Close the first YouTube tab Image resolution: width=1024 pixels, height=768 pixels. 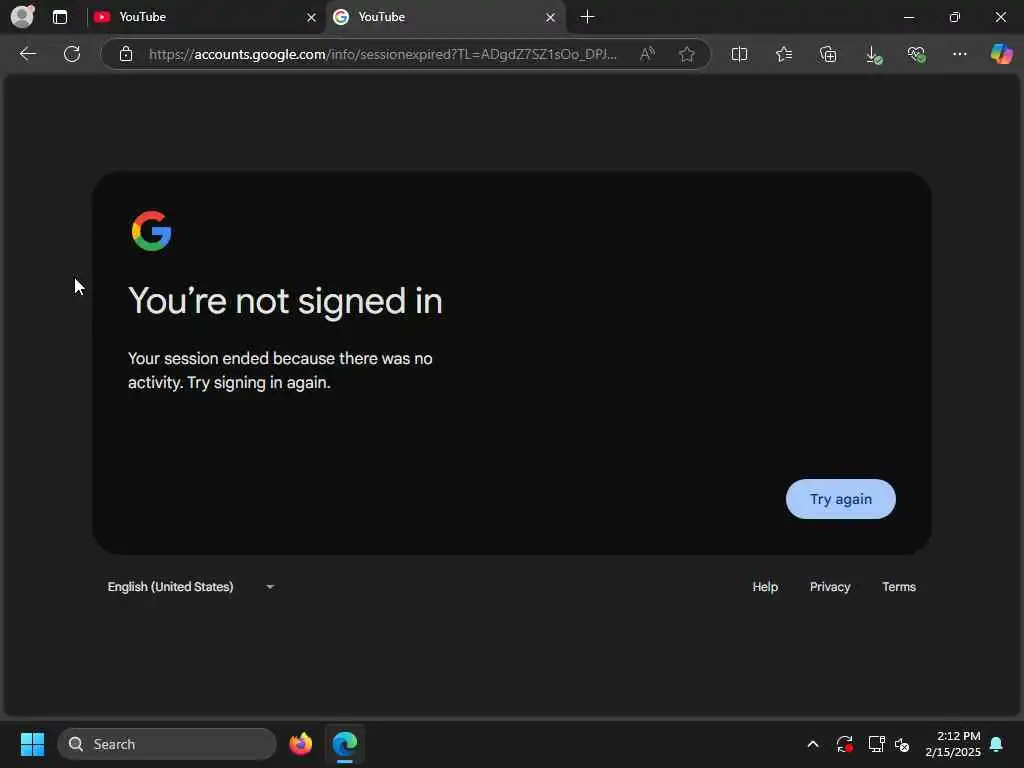click(312, 18)
